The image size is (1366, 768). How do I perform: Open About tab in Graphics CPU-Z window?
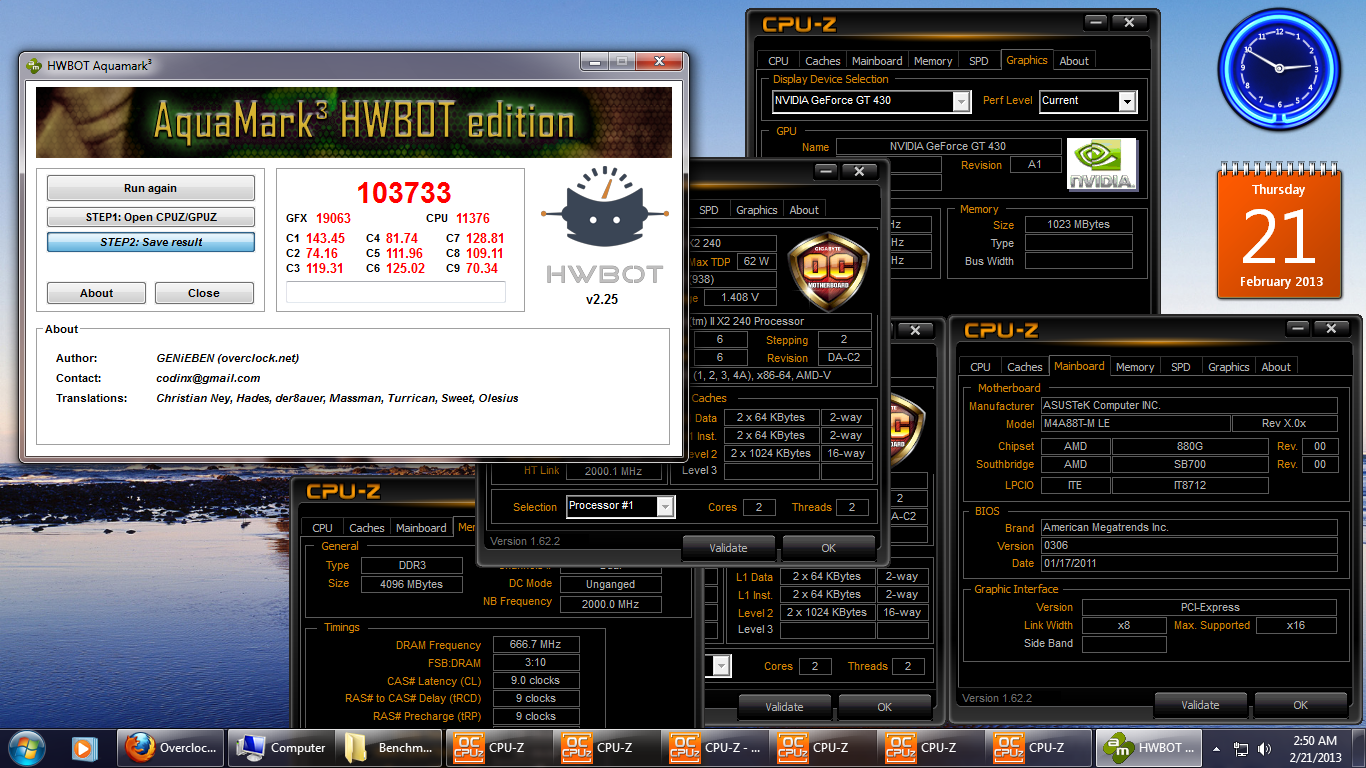pos(1074,61)
